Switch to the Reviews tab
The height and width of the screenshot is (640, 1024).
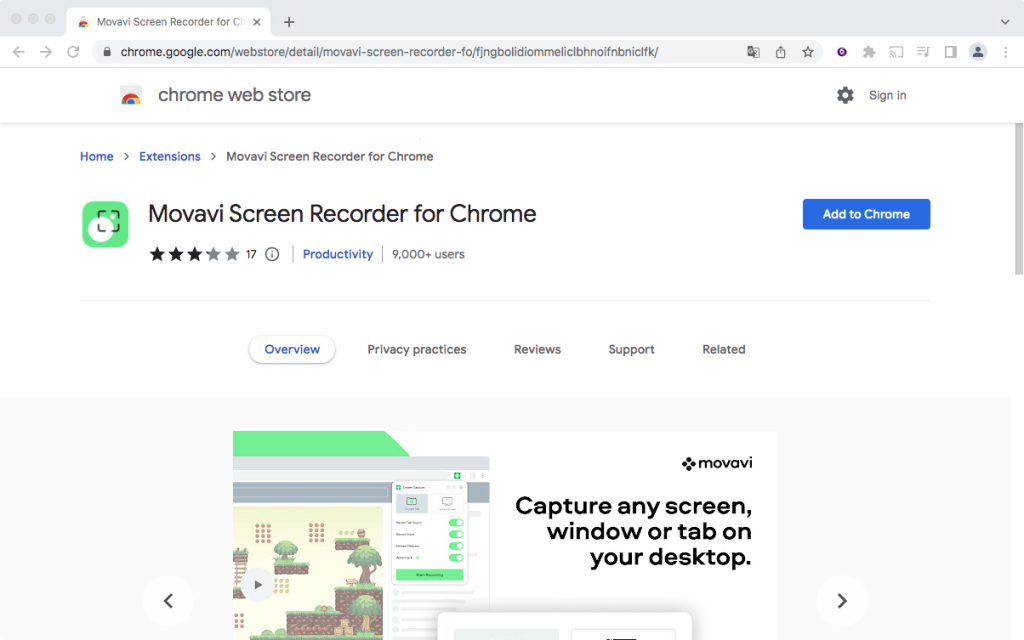pos(537,349)
